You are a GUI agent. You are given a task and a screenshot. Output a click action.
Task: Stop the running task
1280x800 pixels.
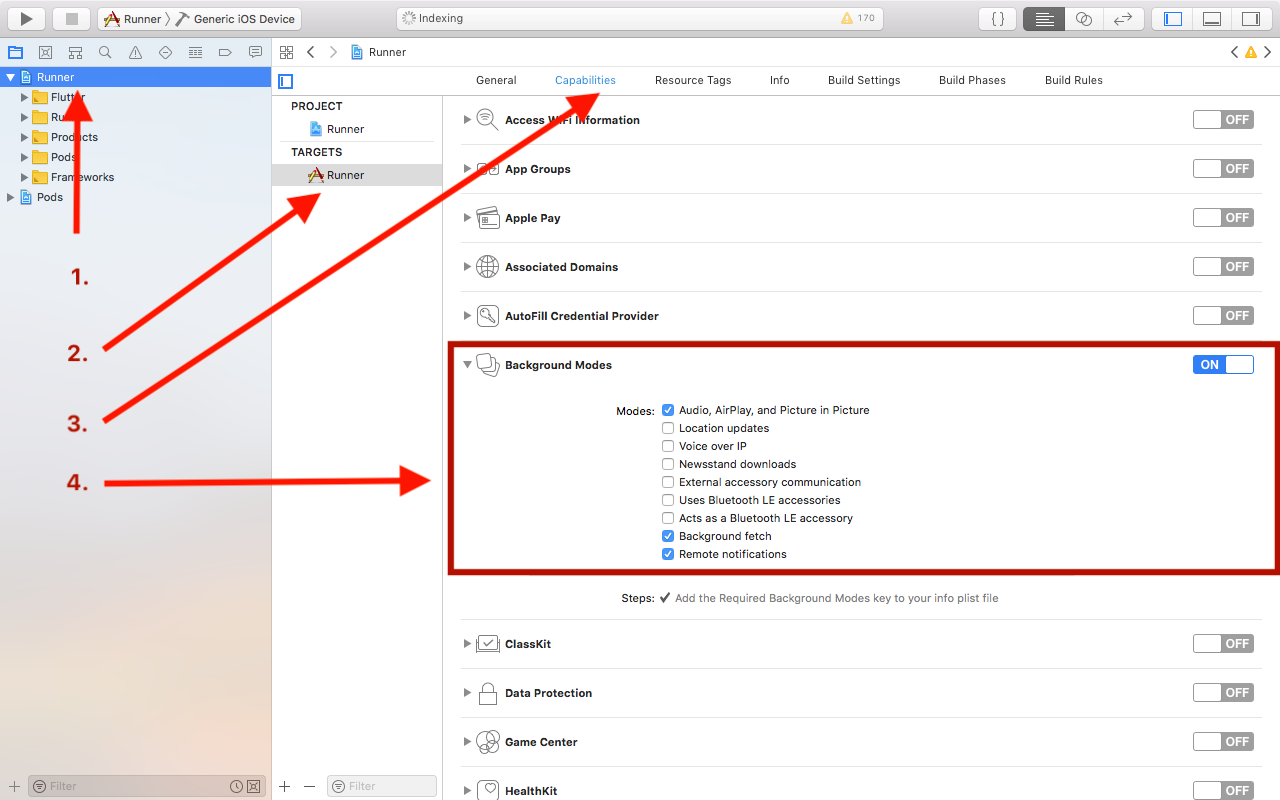click(71, 18)
